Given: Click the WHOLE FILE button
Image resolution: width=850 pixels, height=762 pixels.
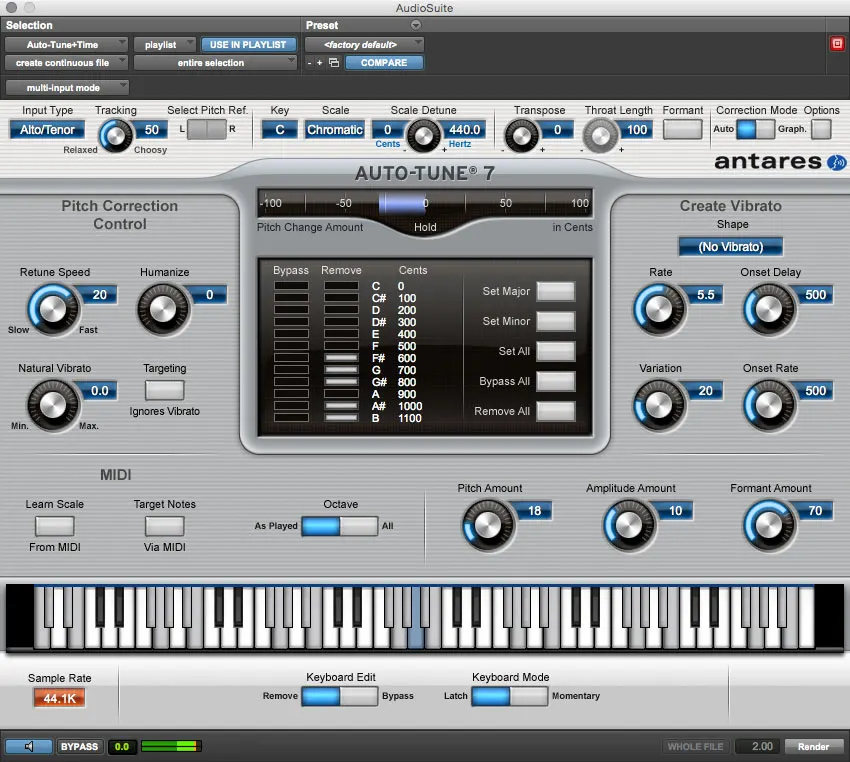Looking at the screenshot, I should (695, 746).
